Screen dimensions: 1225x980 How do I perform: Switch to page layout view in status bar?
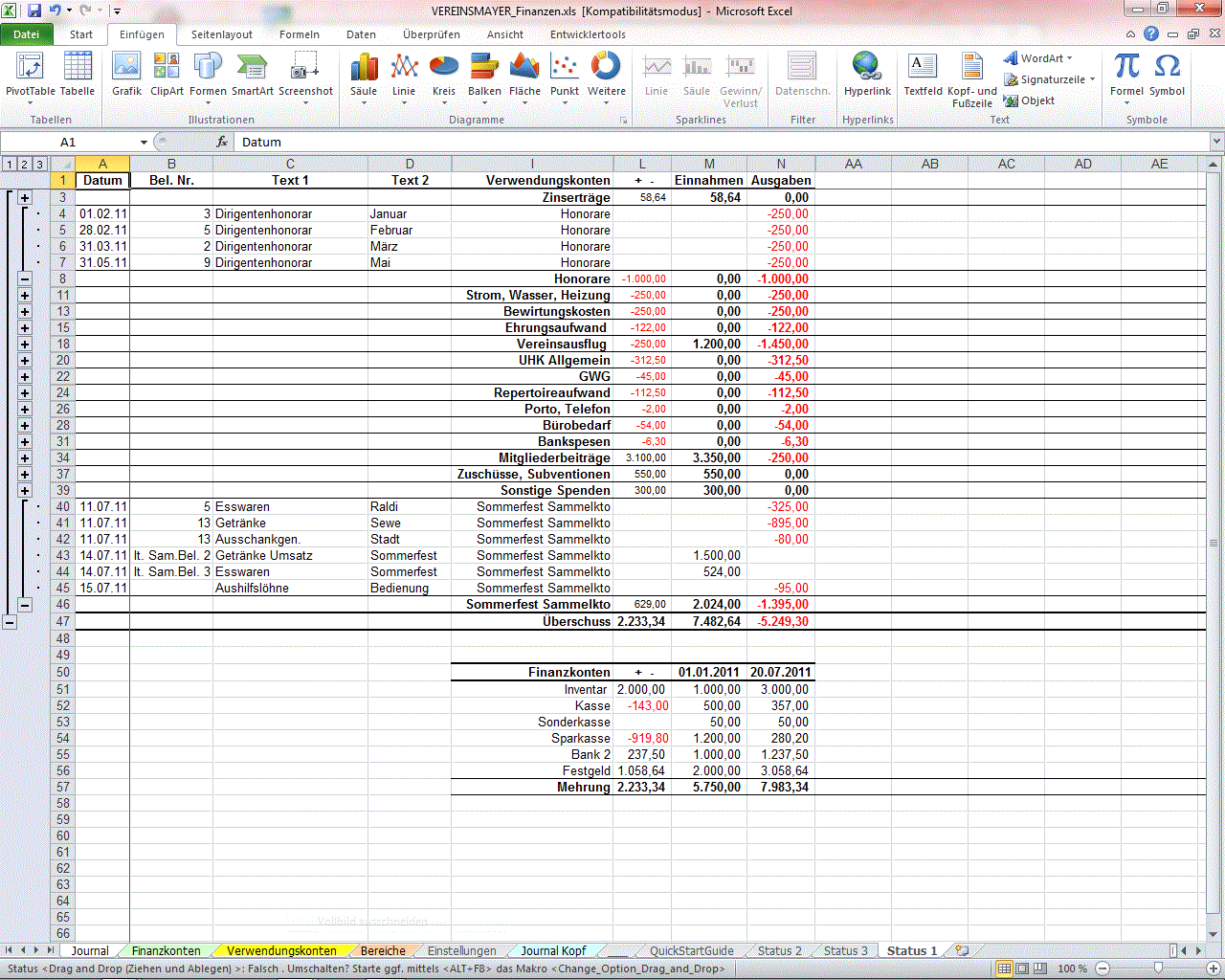click(x=1022, y=969)
